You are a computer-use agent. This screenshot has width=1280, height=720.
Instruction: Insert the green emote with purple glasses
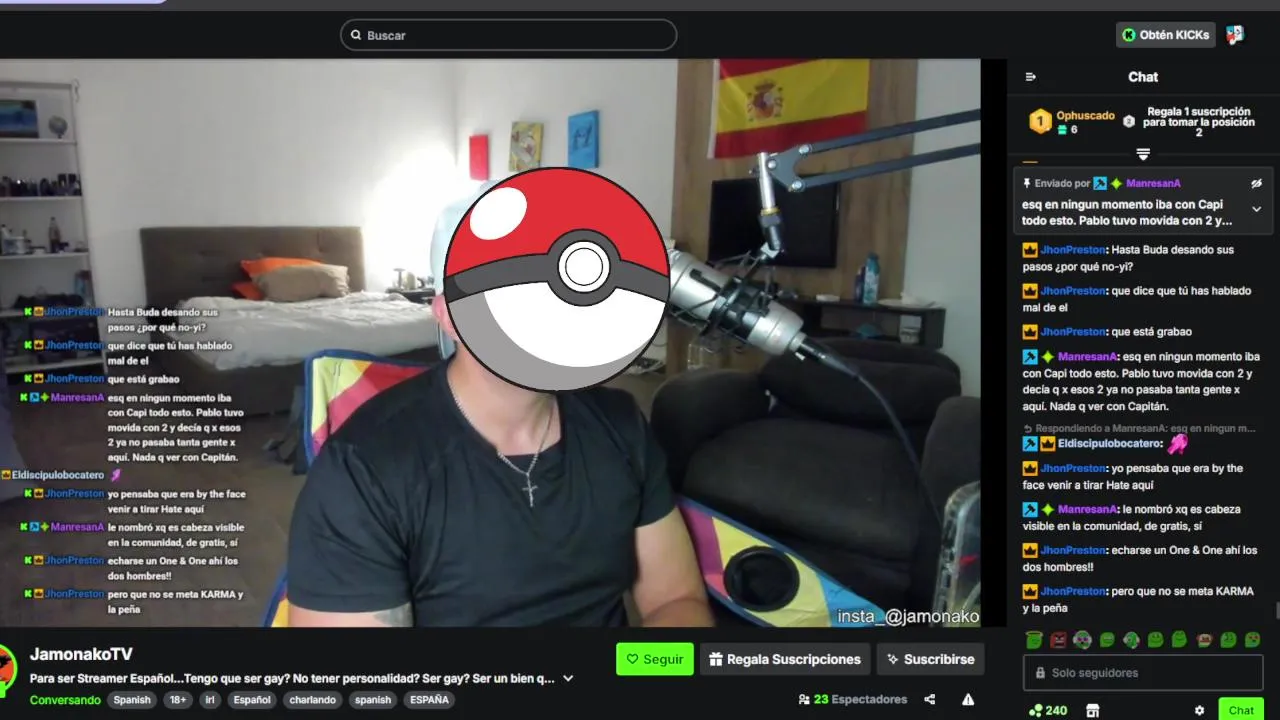[x=1082, y=640]
